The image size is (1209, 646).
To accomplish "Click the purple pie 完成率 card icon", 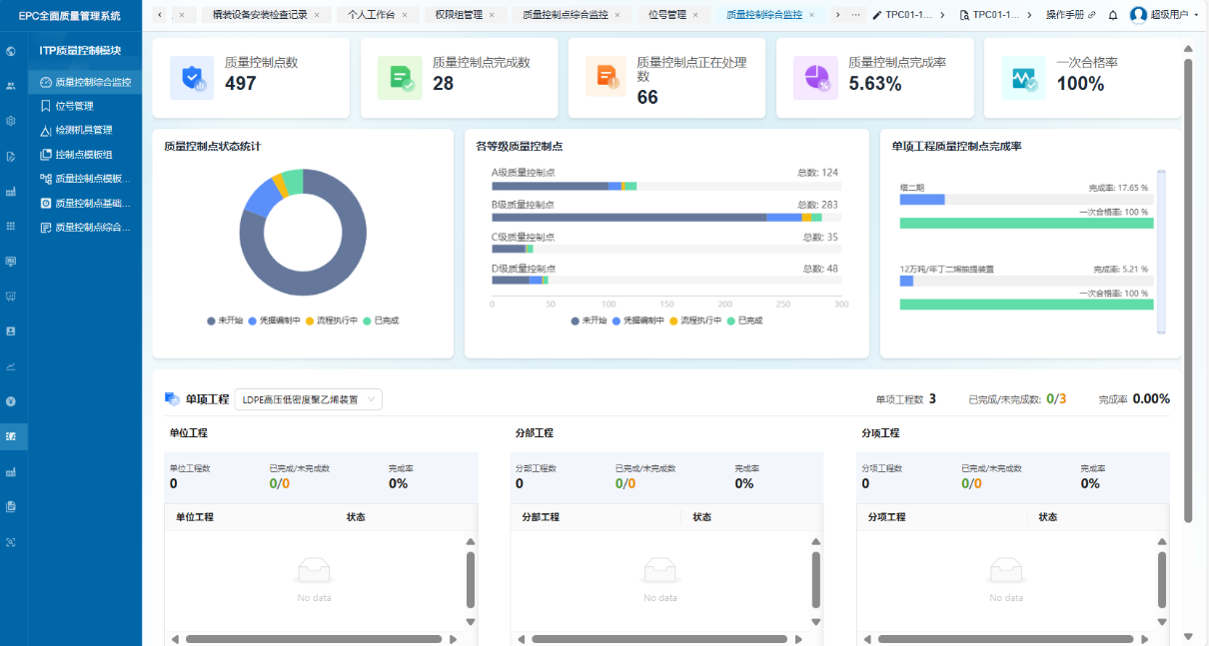I will point(814,78).
